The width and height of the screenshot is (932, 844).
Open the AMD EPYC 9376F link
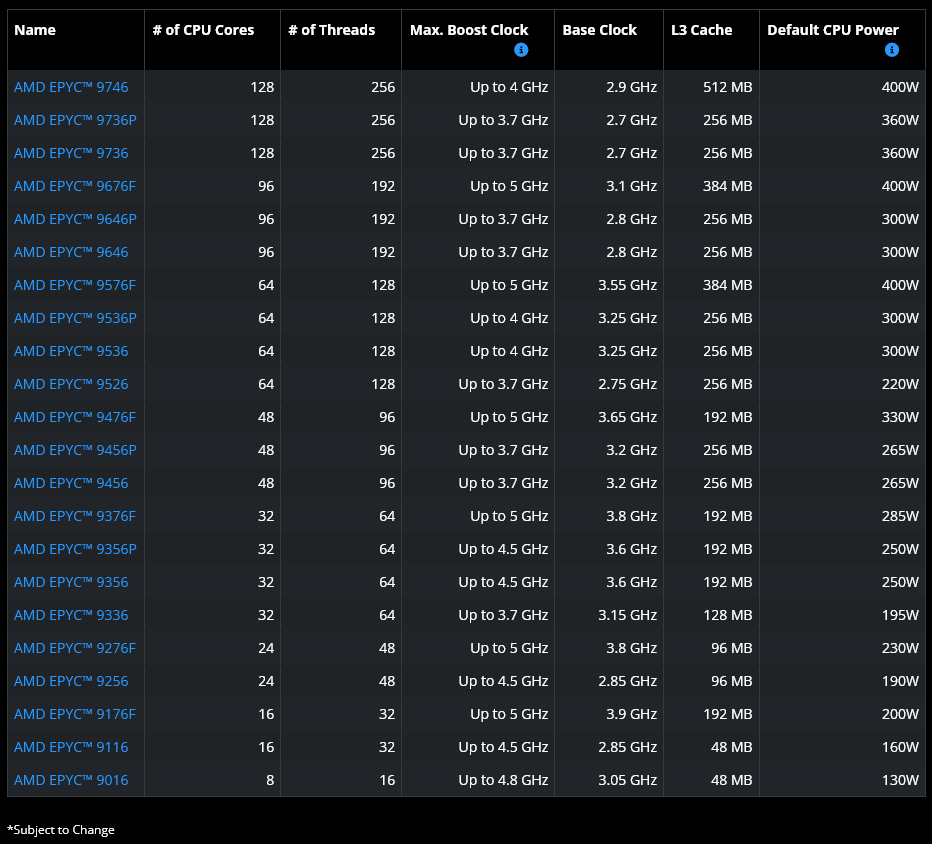74,516
